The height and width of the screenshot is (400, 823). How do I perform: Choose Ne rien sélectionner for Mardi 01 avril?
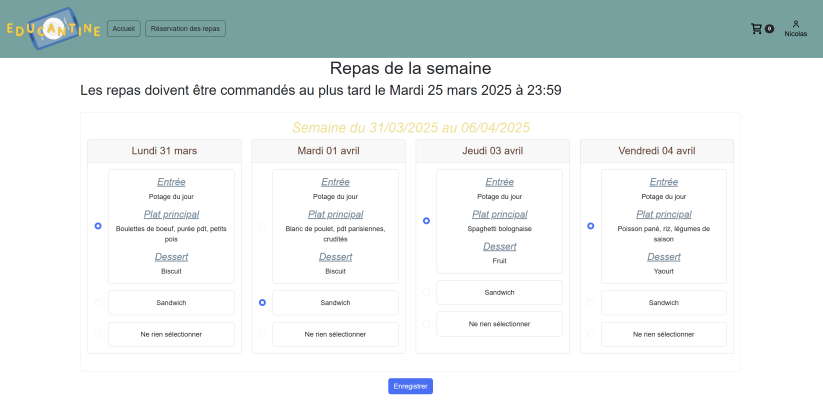click(x=262, y=334)
